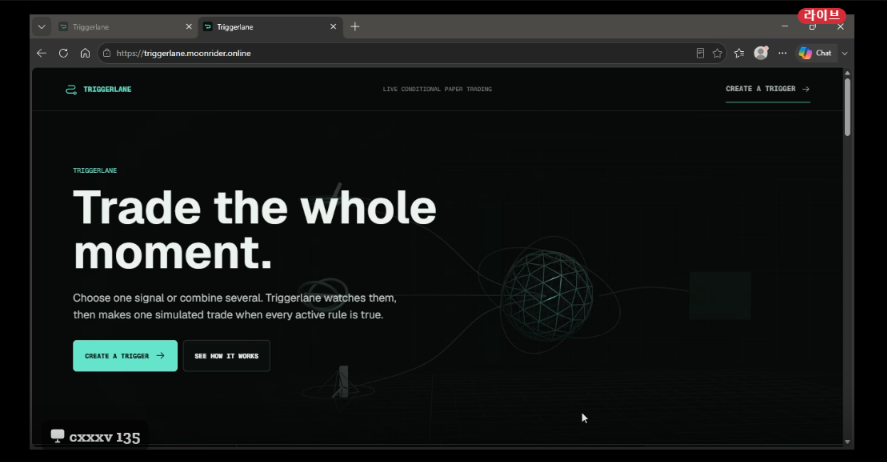Close the first Triggerlane tab
This screenshot has width=887, height=462.
tap(189, 27)
